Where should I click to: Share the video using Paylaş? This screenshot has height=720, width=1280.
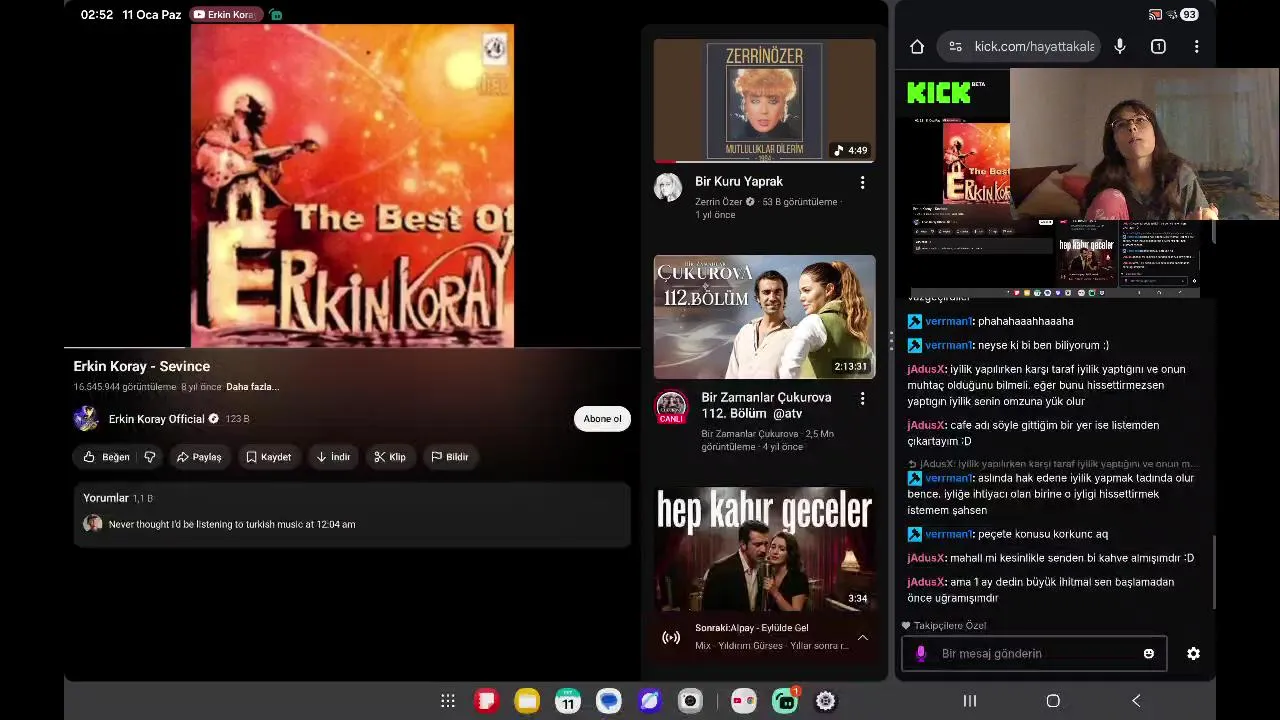[199, 457]
